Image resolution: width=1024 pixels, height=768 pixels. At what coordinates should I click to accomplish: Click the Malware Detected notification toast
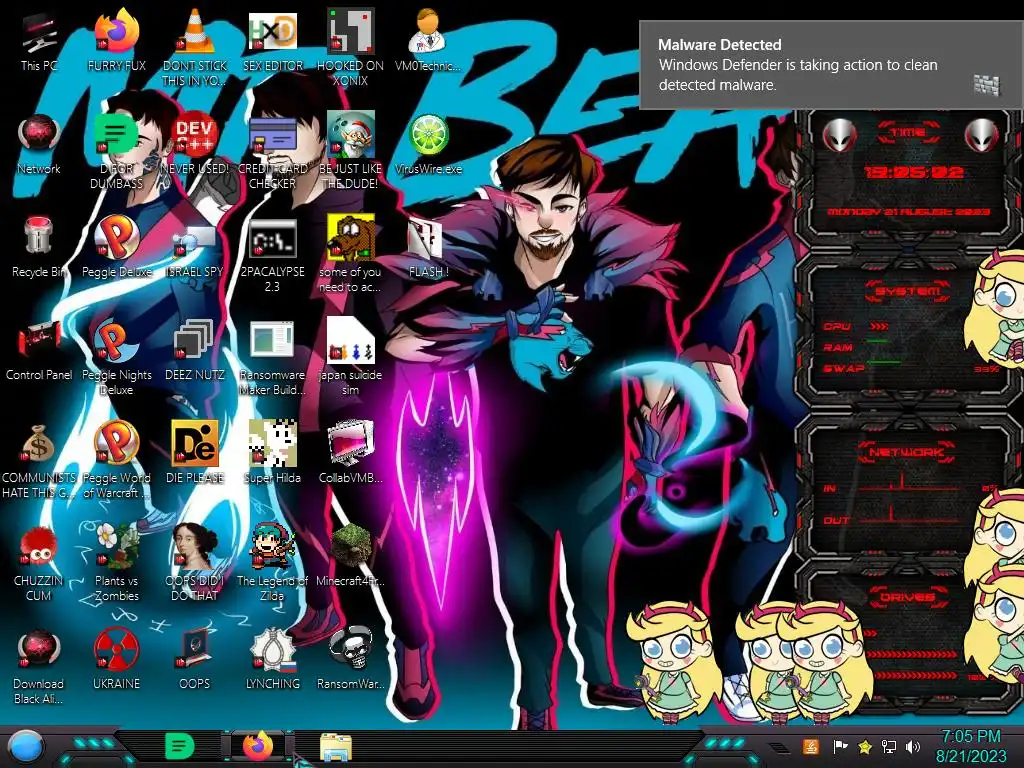click(831, 65)
